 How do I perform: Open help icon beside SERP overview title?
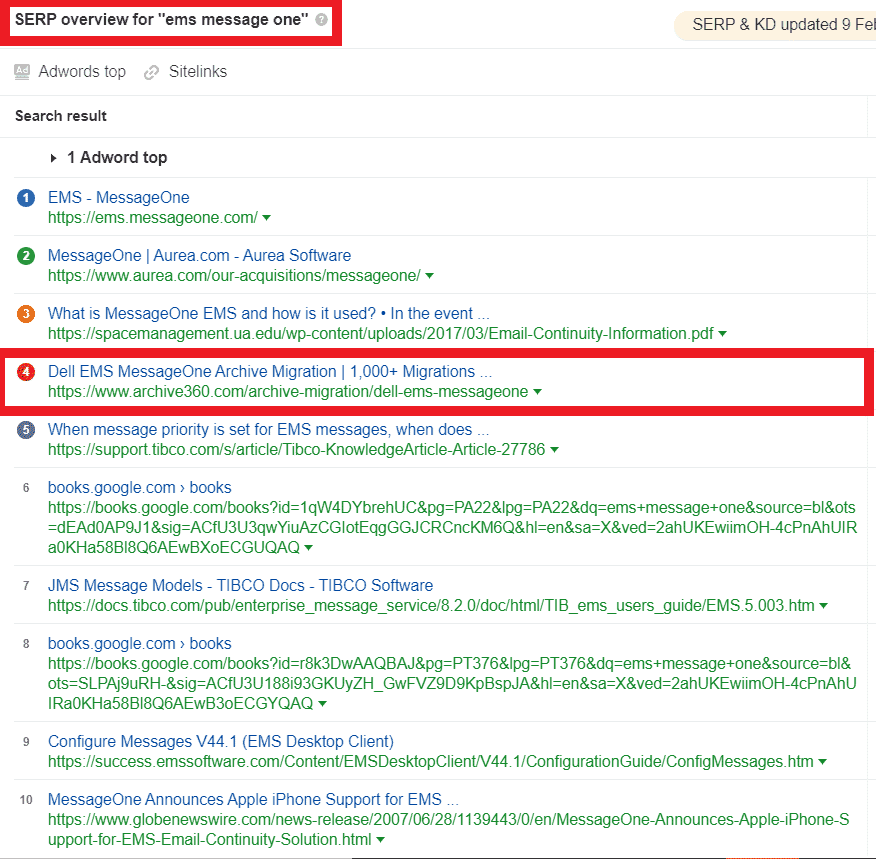point(321,20)
